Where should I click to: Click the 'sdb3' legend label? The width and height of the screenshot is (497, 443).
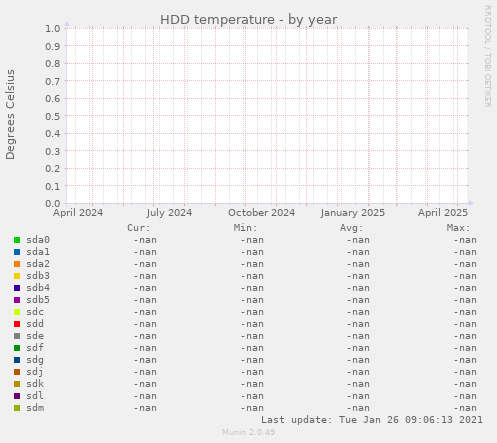38,276
